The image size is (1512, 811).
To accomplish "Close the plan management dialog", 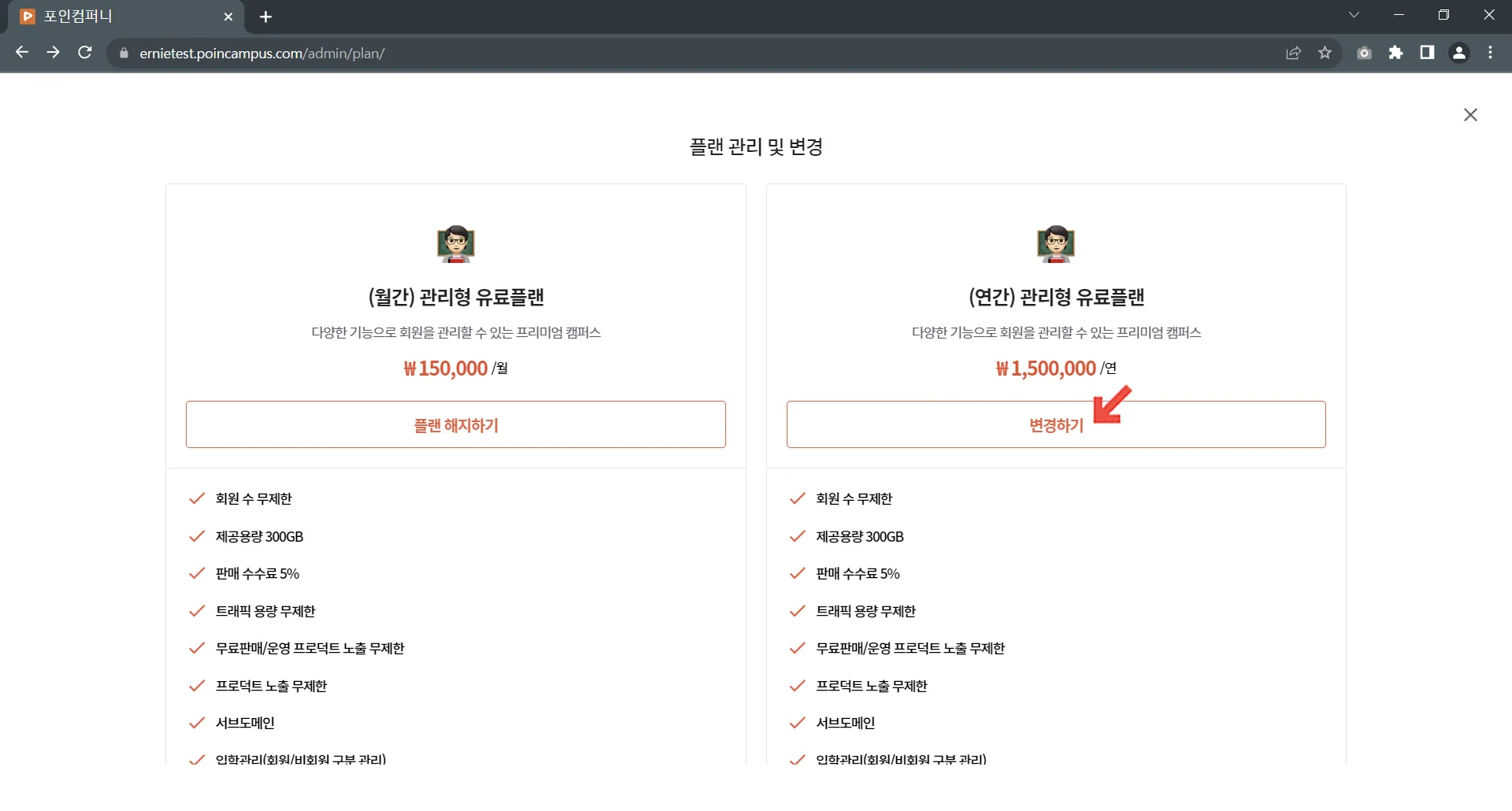I will pyautogui.click(x=1470, y=115).
